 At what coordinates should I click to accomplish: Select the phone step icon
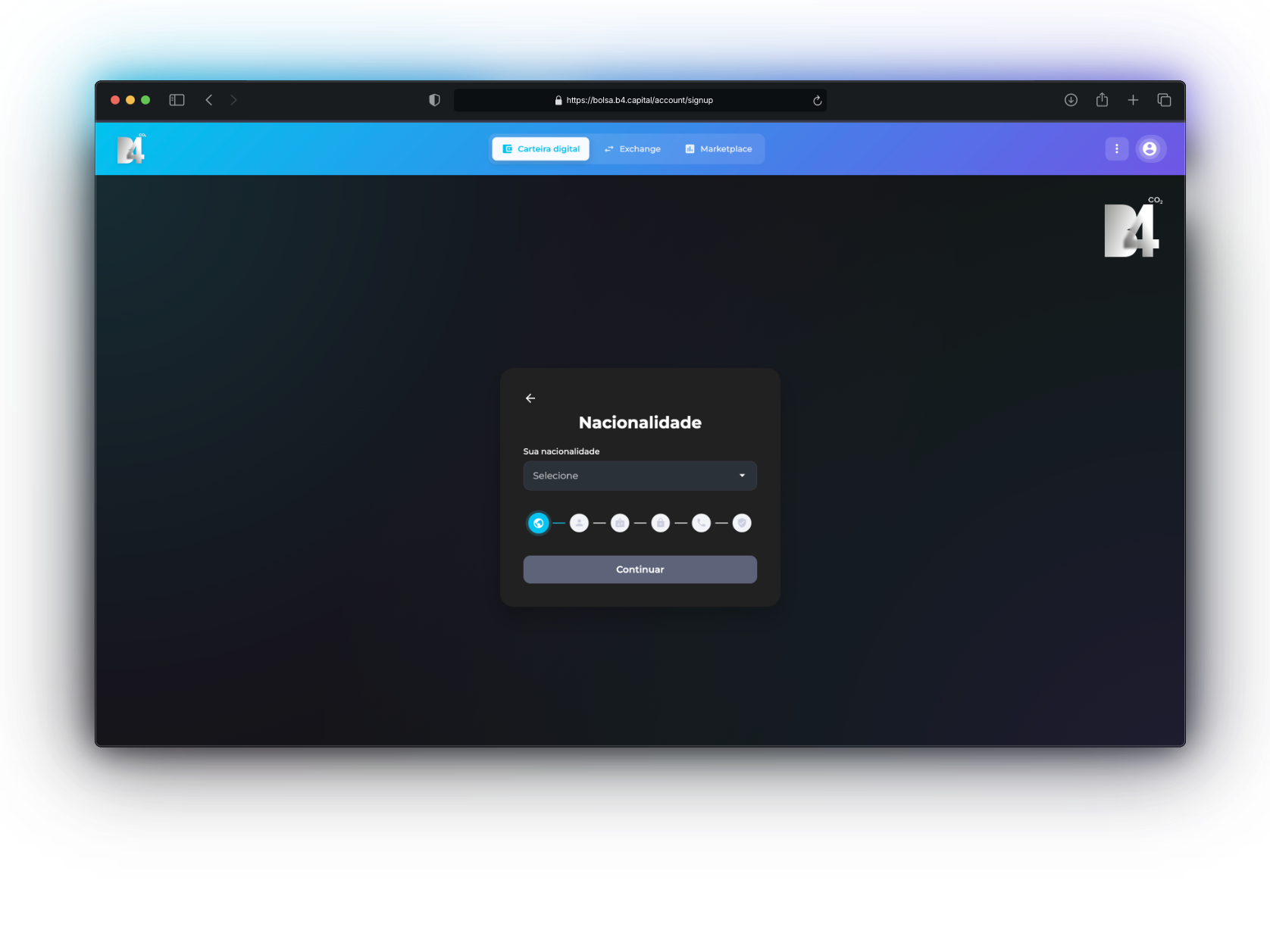(x=702, y=523)
